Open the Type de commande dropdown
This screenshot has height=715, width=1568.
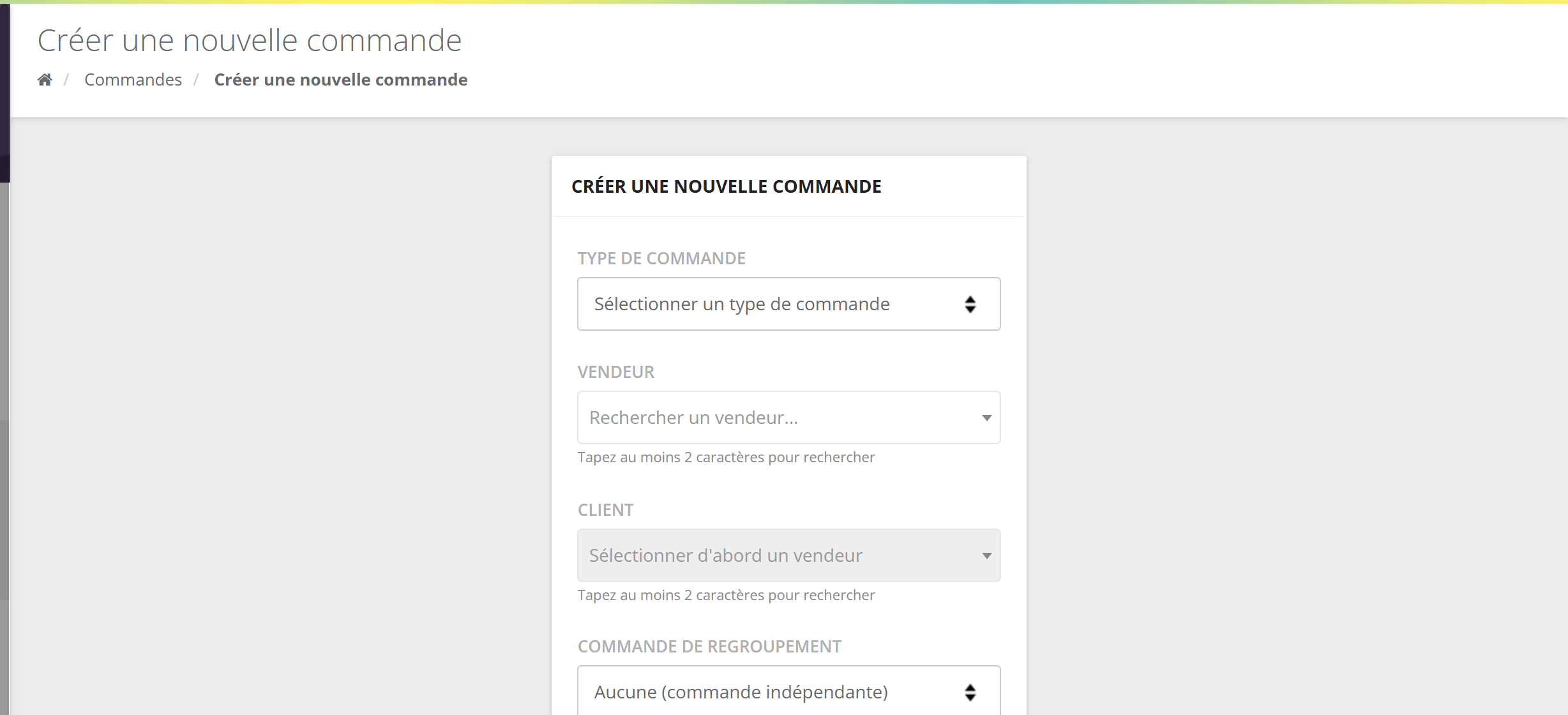tap(788, 304)
